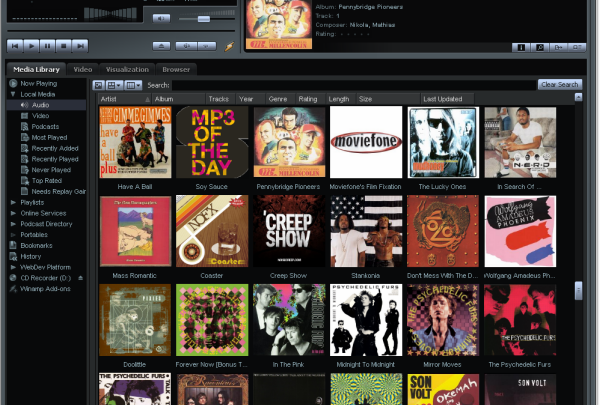This screenshot has height=405, width=600.
Task: Click the last button in the info pane toolbar
Action: 577,47
